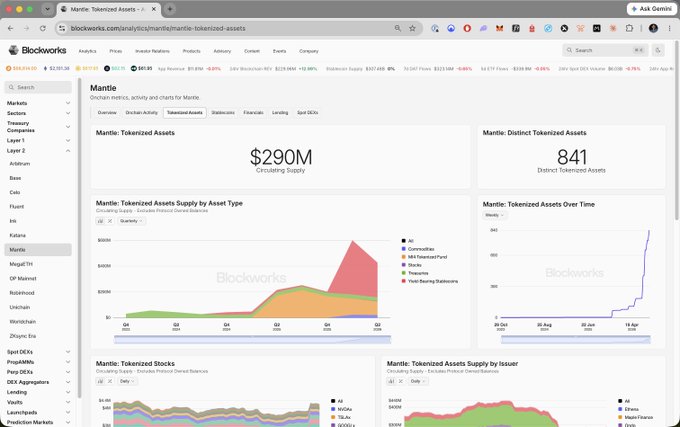Viewport: 680px width, 427px height.
Task: Click the theme toggle beside top Search
Action: pos(658,50)
